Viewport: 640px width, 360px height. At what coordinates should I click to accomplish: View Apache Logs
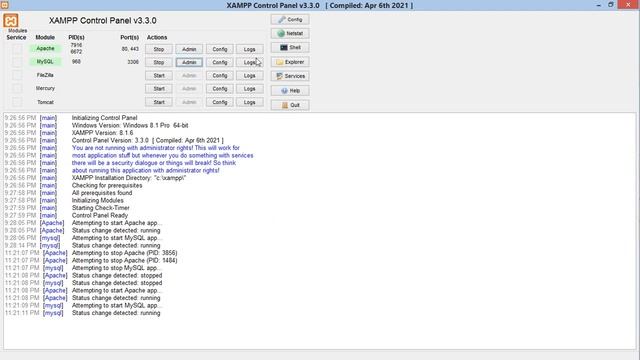(249, 49)
